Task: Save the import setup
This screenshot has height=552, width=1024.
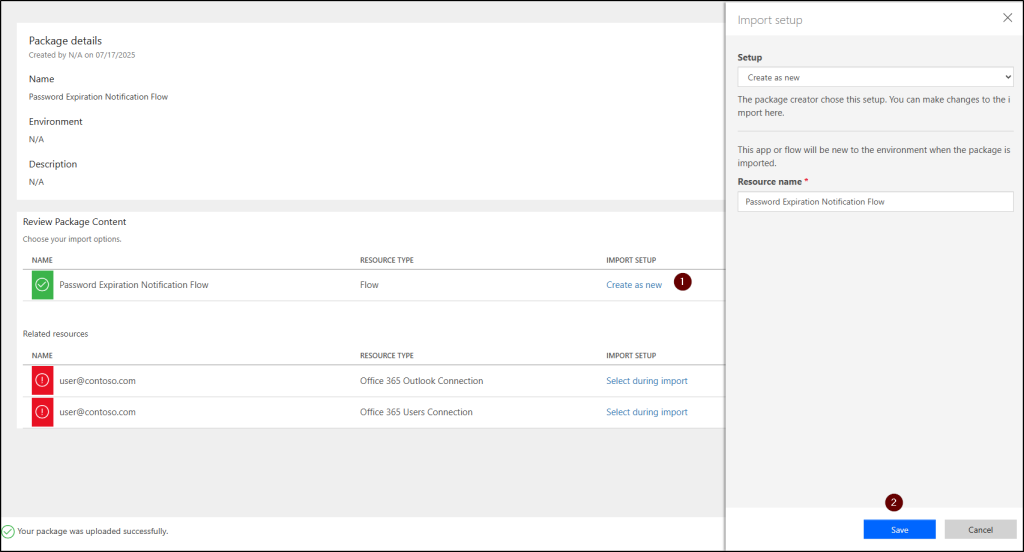Action: [x=899, y=530]
